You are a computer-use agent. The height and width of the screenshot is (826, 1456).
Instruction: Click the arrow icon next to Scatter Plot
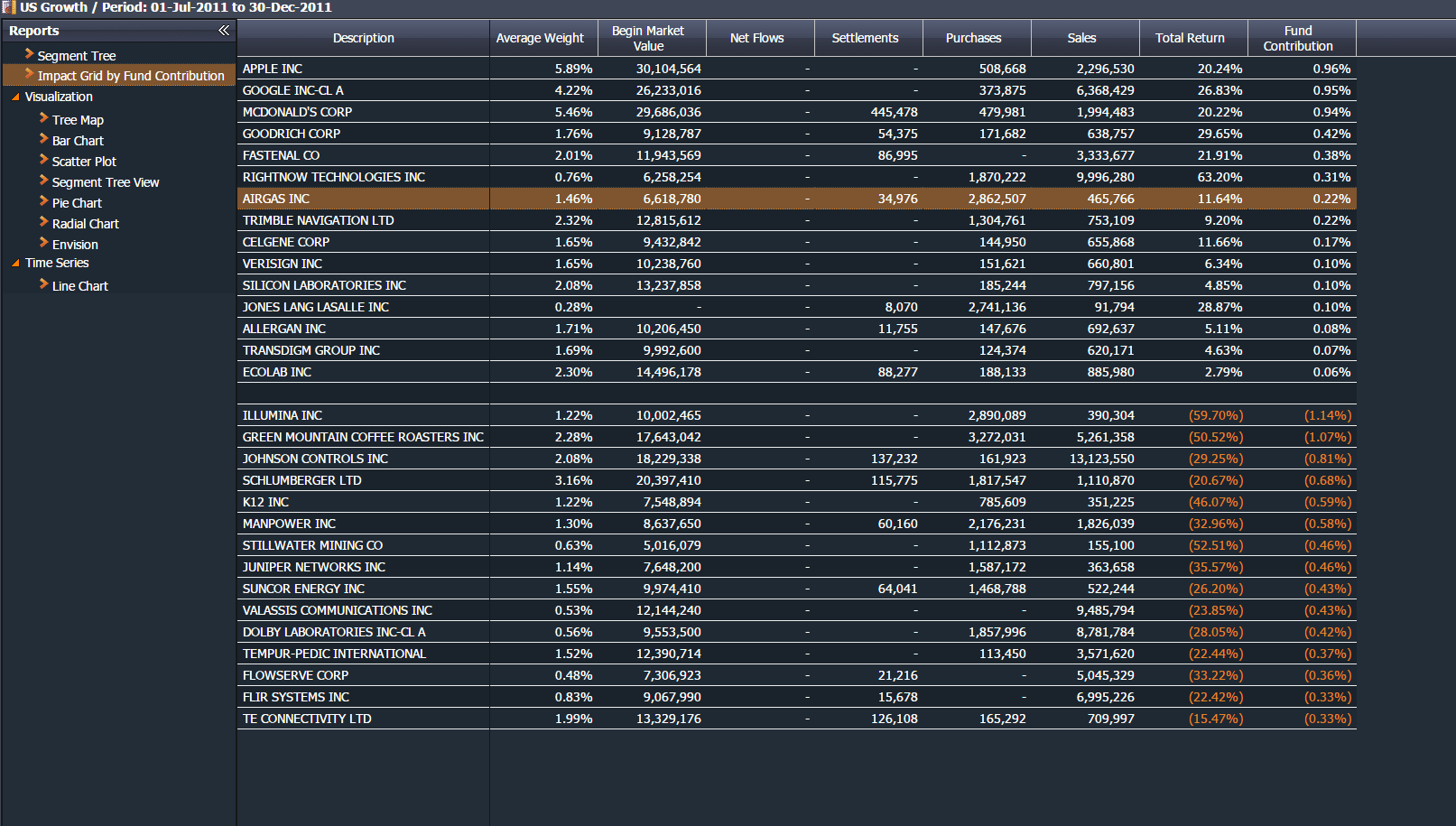pyautogui.click(x=44, y=160)
